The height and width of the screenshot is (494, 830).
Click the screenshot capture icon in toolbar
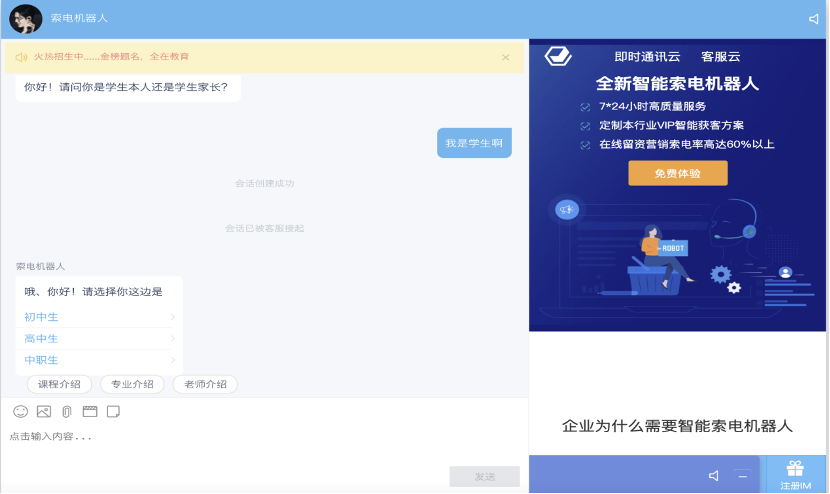tap(90, 411)
